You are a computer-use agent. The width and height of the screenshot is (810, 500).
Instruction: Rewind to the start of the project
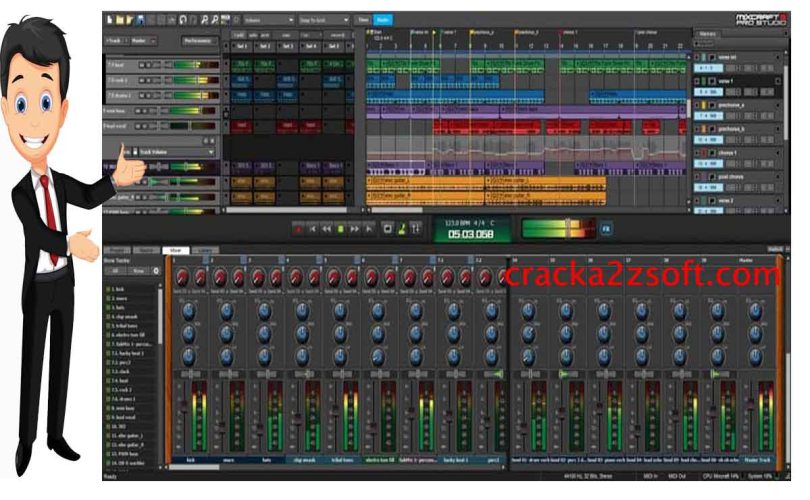313,229
